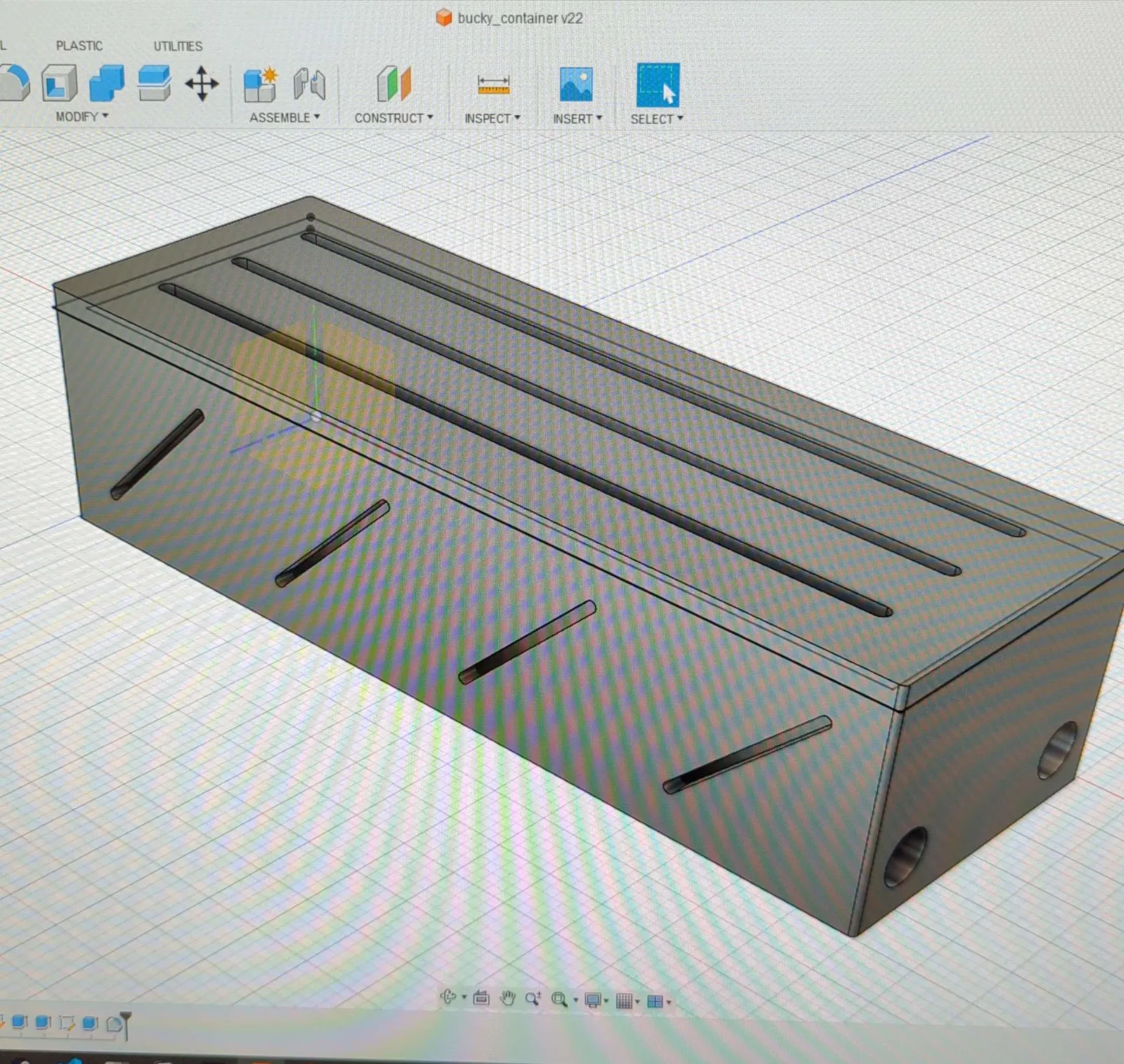Select the Pan hand tool
The image size is (1124, 1064).
(x=507, y=998)
